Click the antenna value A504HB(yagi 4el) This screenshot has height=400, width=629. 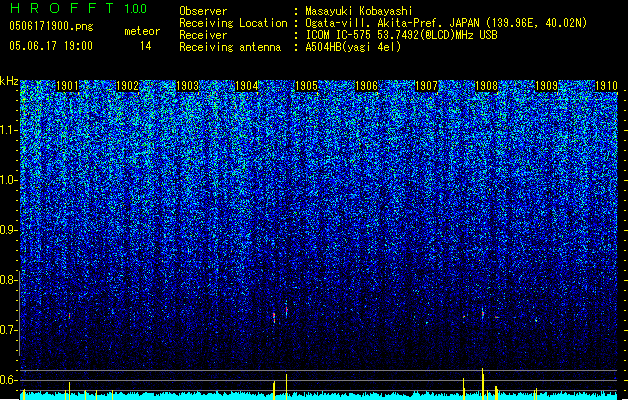353,47
